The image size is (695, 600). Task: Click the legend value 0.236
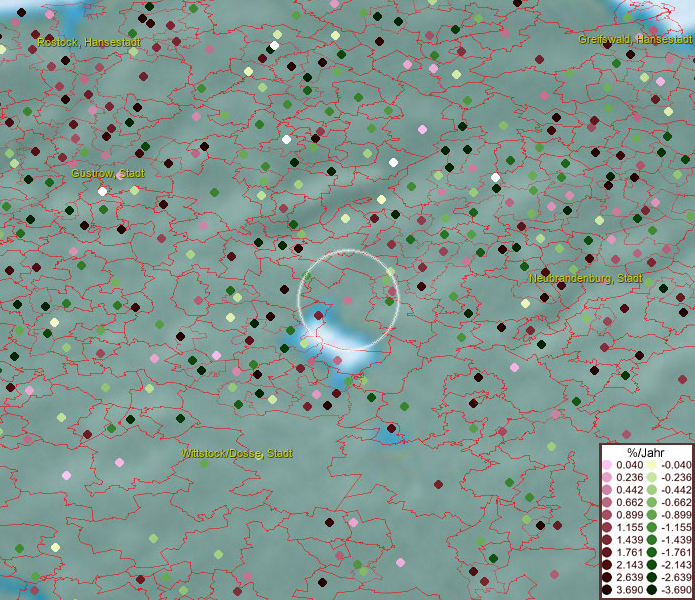629,477
